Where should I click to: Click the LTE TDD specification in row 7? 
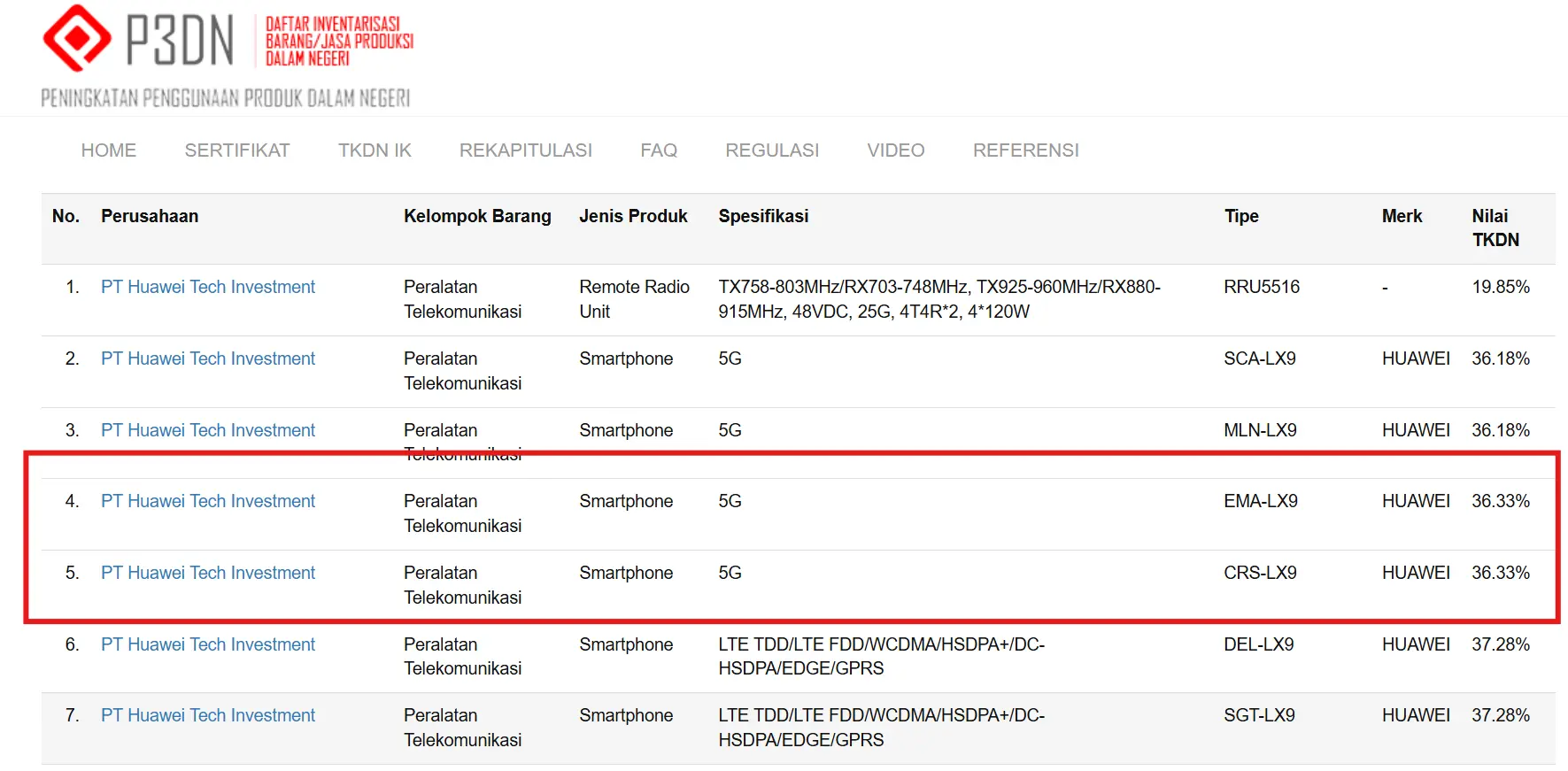tap(881, 728)
